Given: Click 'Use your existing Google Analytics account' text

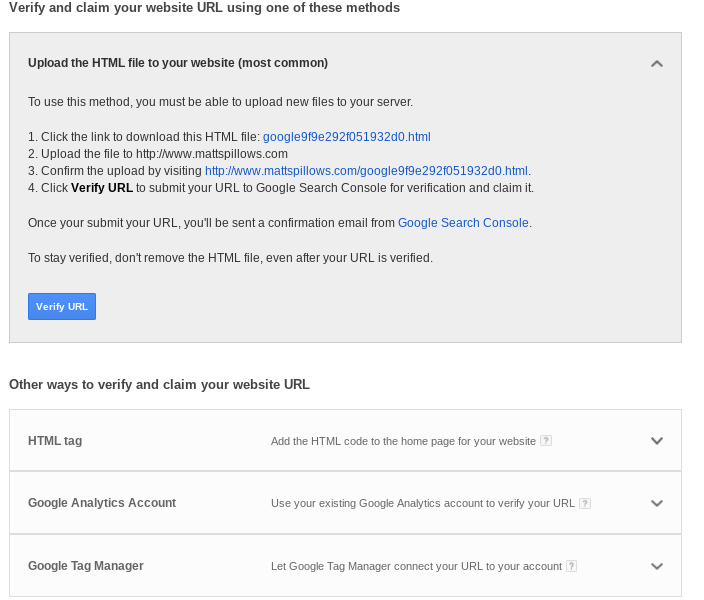Looking at the screenshot, I should pos(422,503).
